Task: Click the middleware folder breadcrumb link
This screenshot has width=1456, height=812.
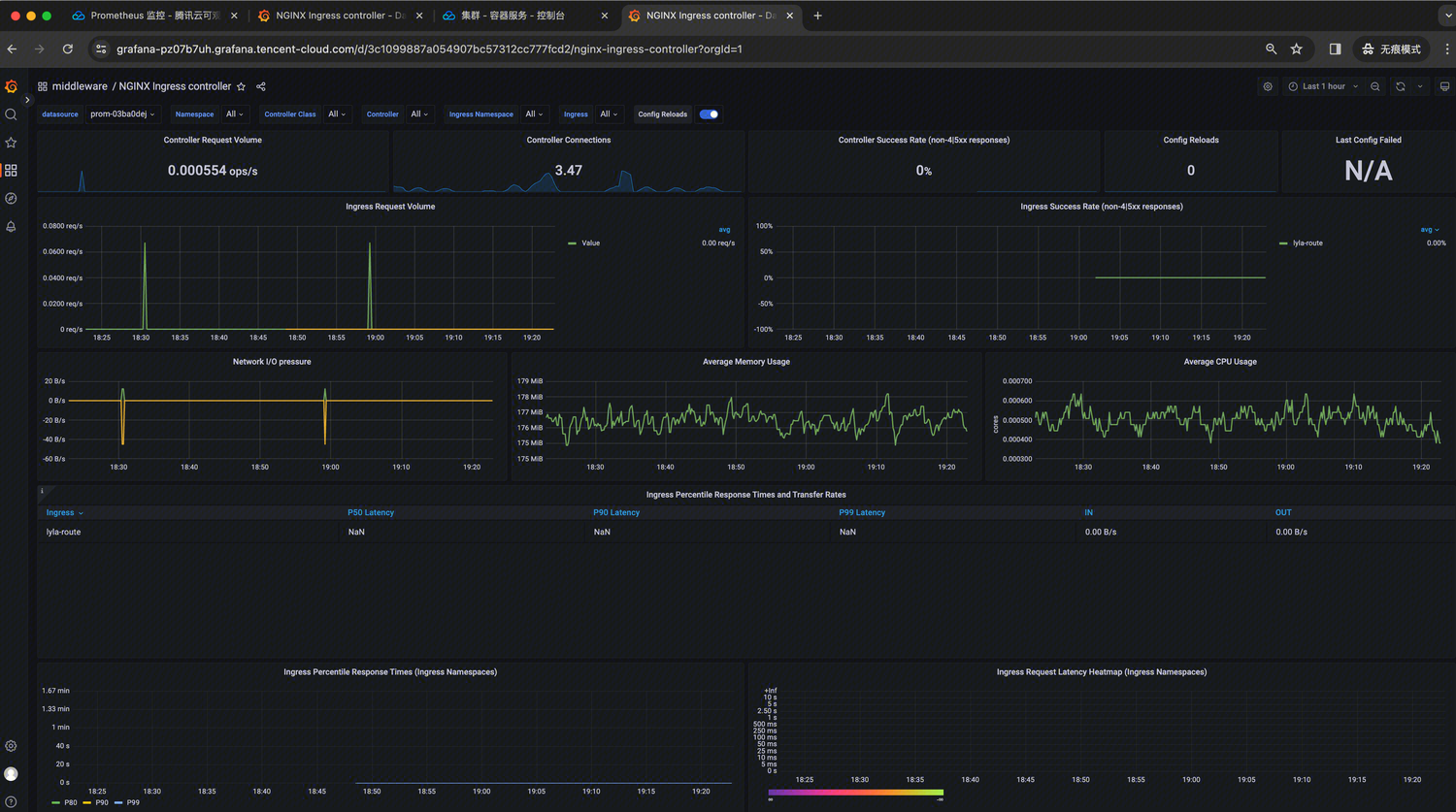Action: (80, 86)
